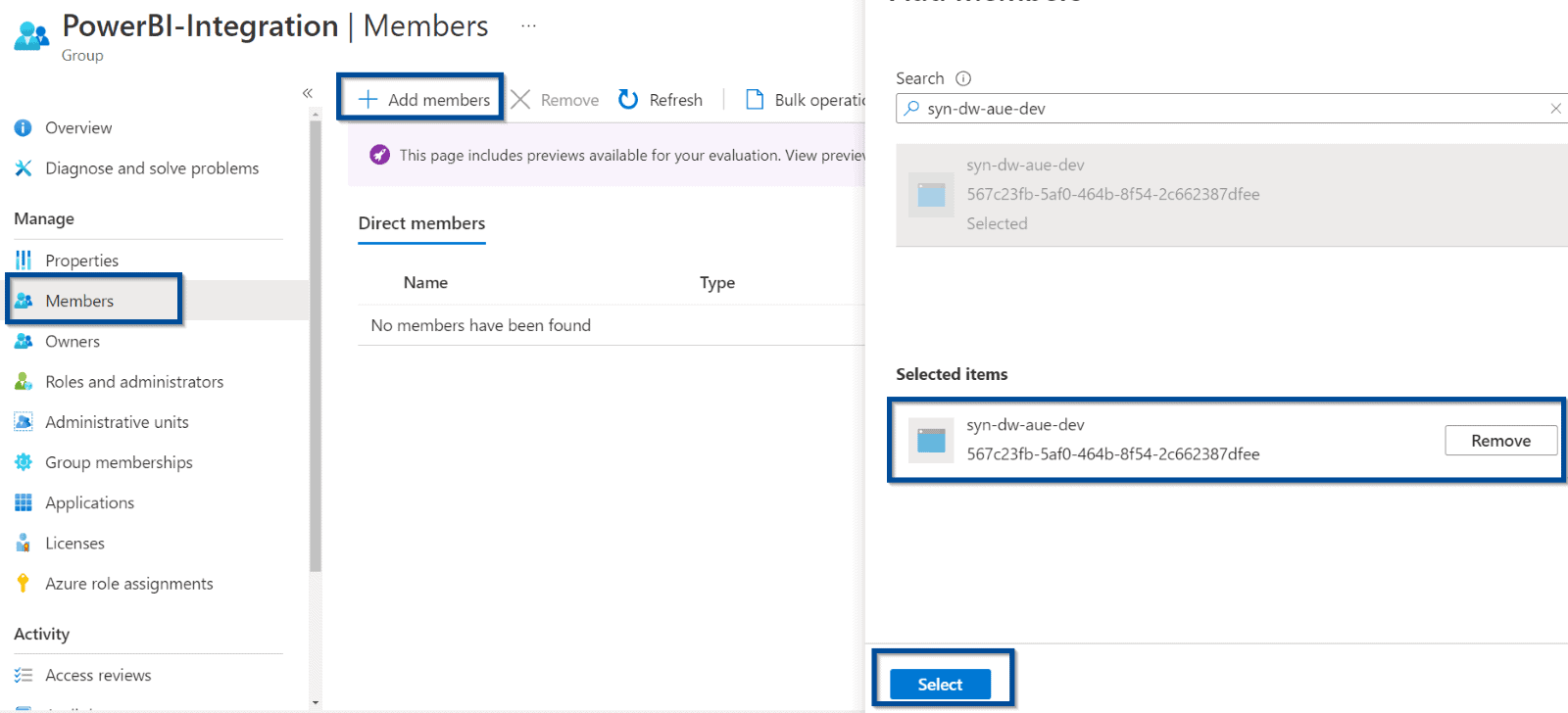Click the selected item application icon
Image resolution: width=1568 pixels, height=713 pixels.
931,440
